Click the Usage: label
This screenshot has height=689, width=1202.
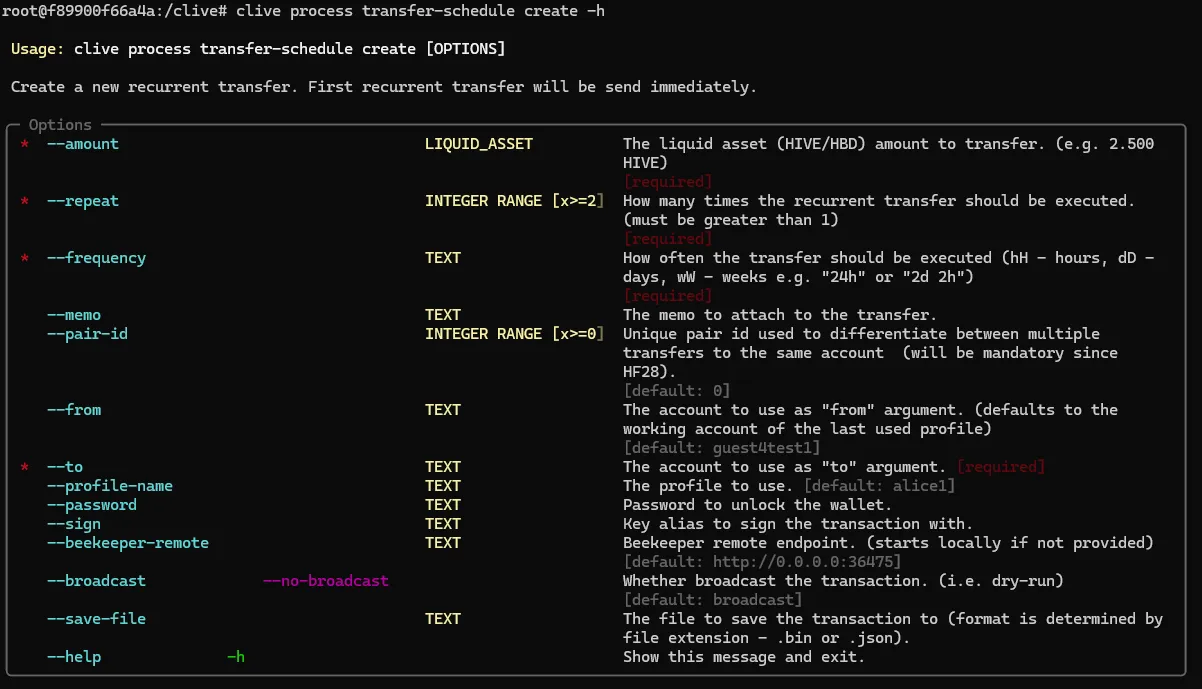(38, 49)
